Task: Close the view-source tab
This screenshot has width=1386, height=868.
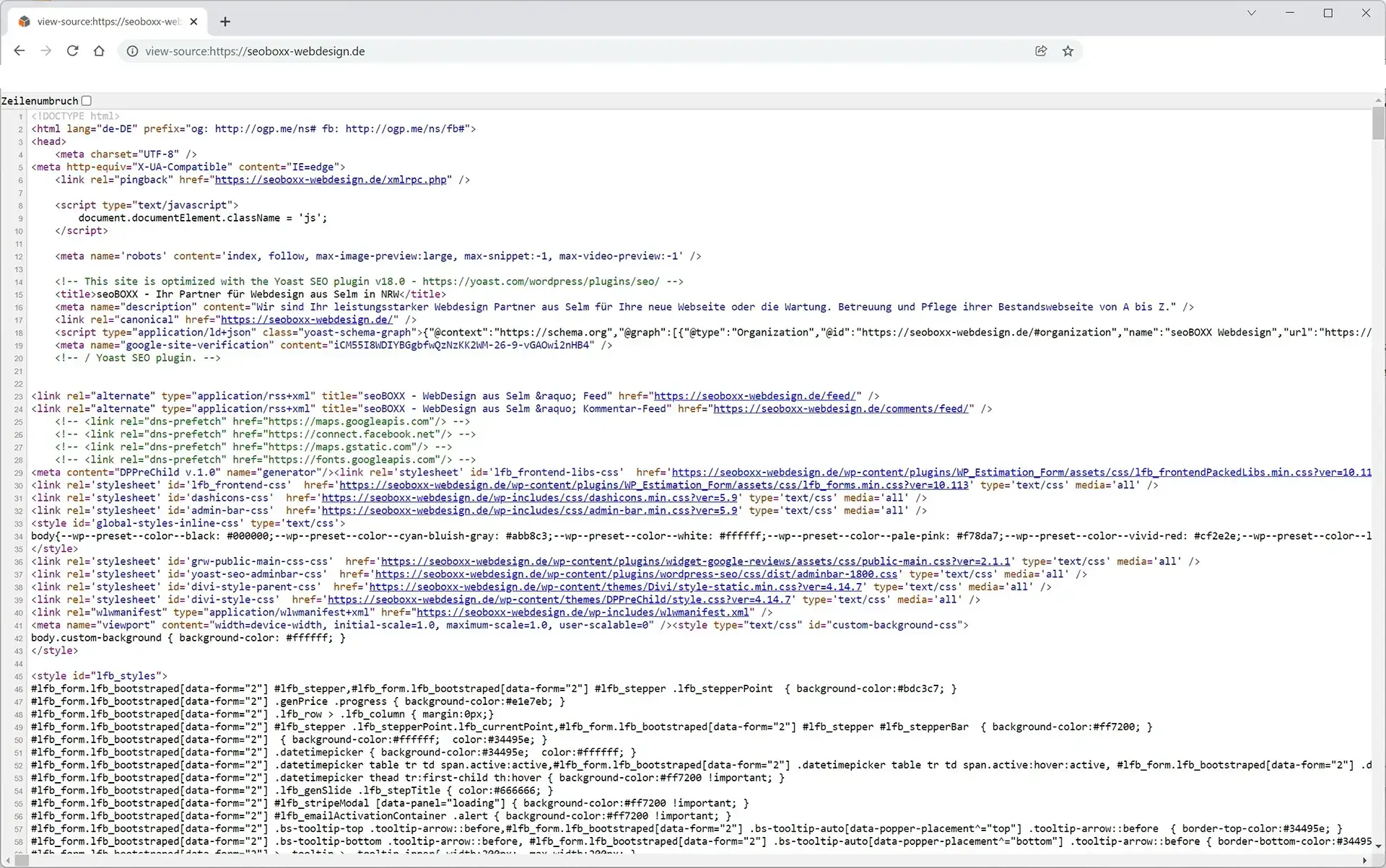Action: coord(193,22)
